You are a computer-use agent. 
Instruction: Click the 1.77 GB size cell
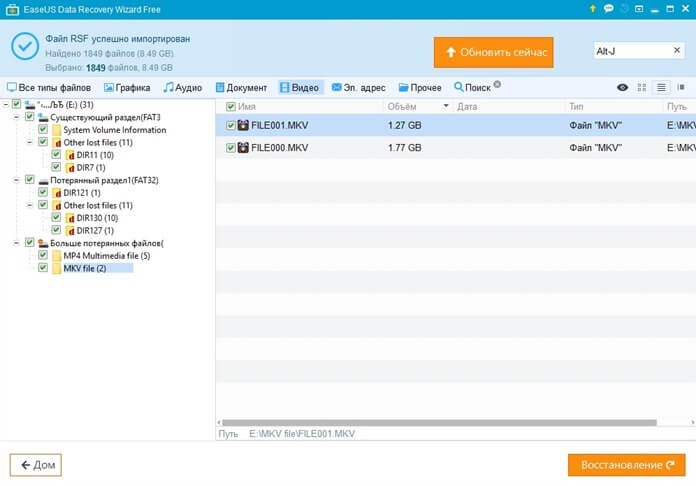point(404,147)
